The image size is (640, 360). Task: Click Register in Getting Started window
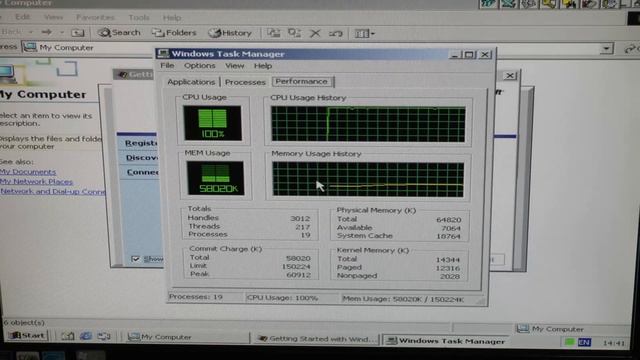pyautogui.click(x=141, y=143)
